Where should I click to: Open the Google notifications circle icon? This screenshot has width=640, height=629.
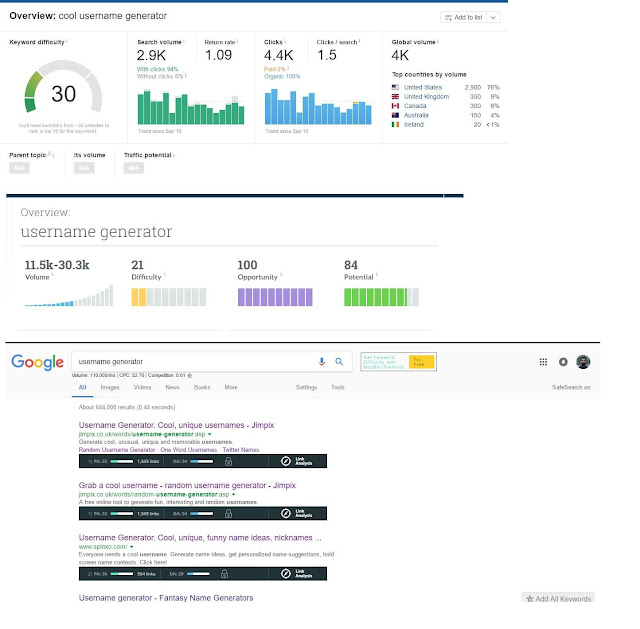pyautogui.click(x=563, y=362)
